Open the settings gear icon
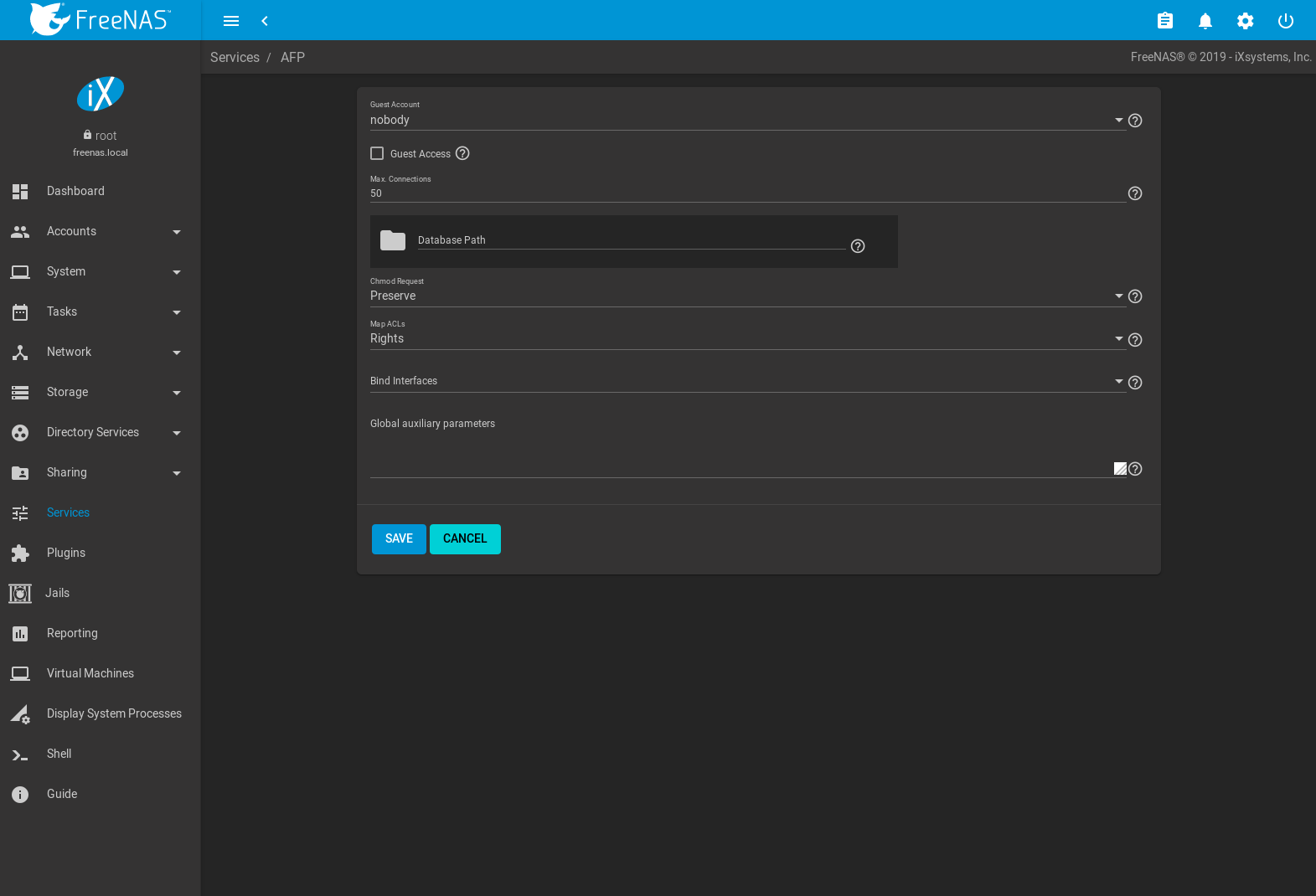 1245,21
